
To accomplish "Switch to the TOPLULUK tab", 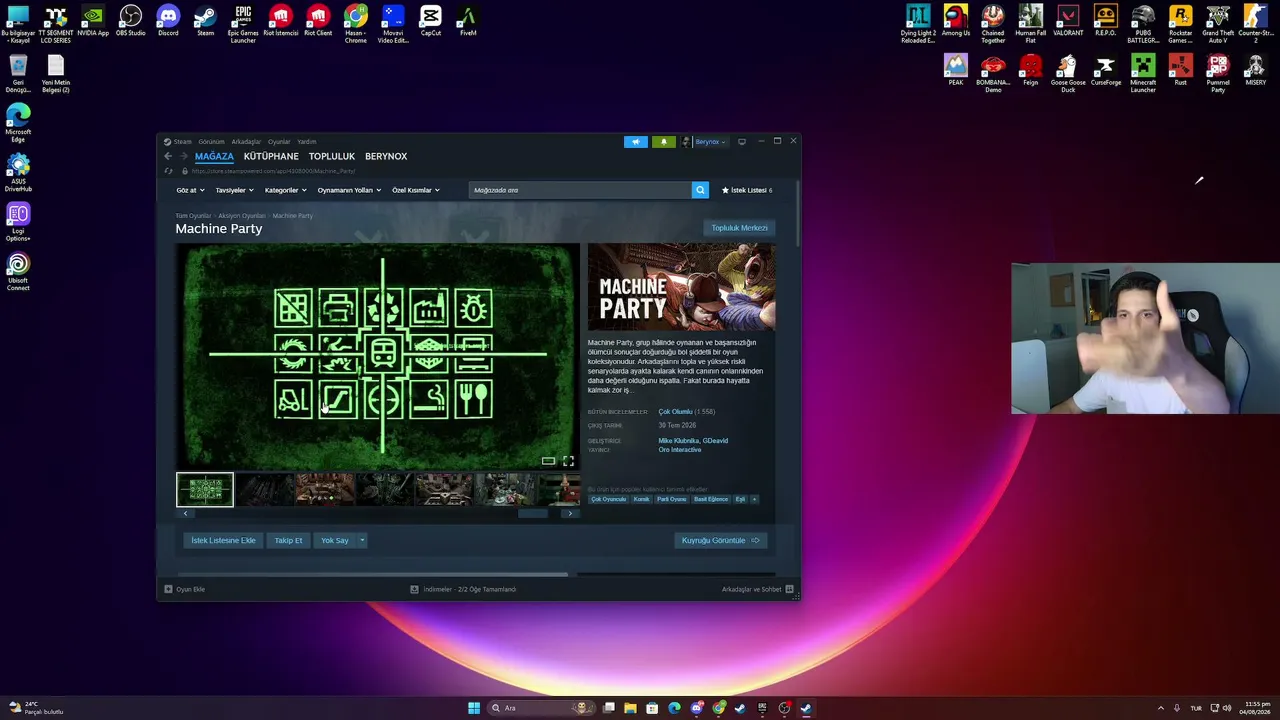I will (x=332, y=157).
